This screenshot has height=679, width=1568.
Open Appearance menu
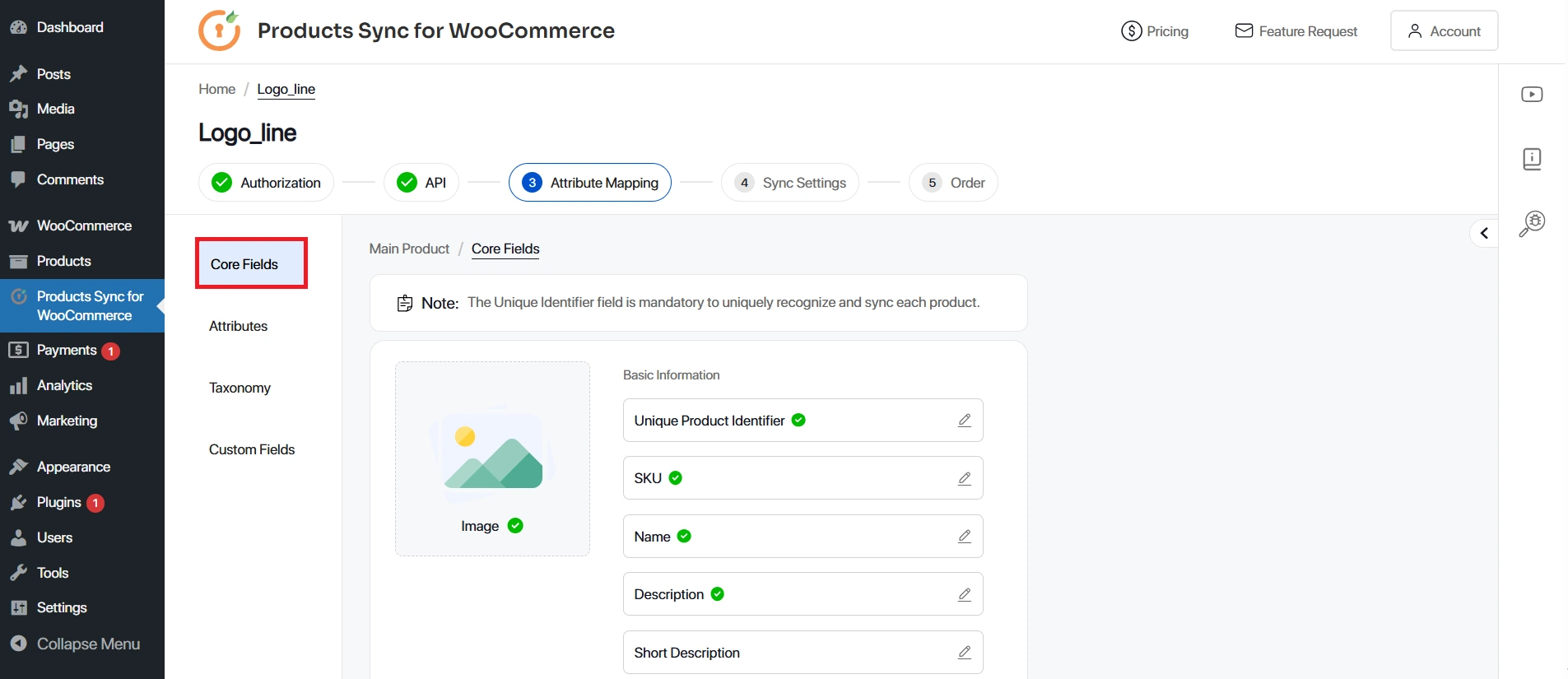[x=82, y=467]
